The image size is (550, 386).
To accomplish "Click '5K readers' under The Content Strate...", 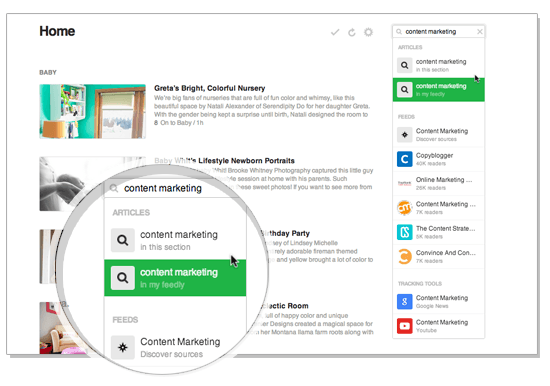I will click(429, 237).
